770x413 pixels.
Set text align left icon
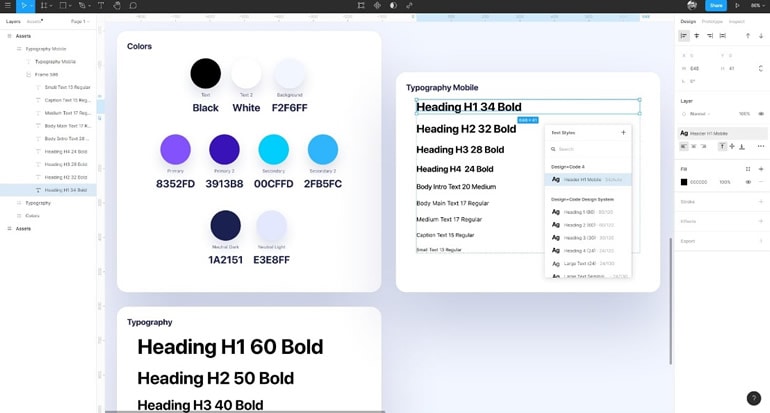[x=684, y=146]
